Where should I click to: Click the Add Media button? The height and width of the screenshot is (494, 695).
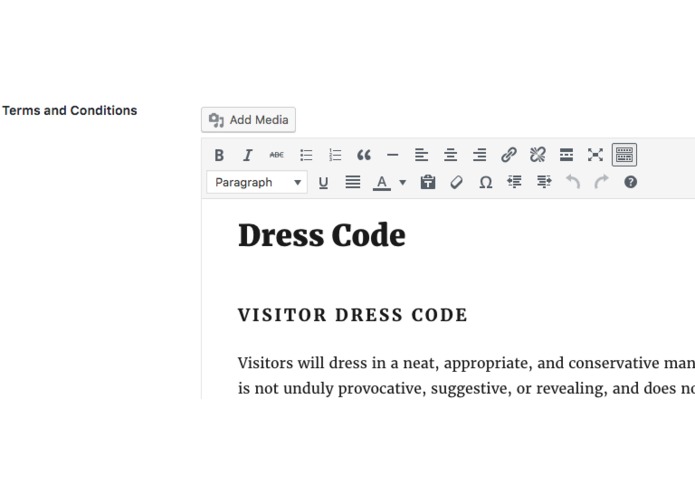coord(248,120)
